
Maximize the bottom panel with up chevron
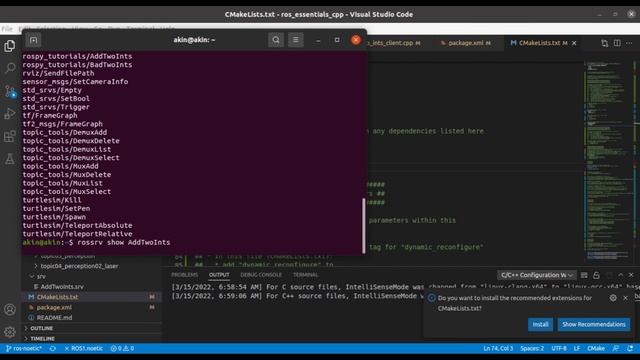click(620, 275)
